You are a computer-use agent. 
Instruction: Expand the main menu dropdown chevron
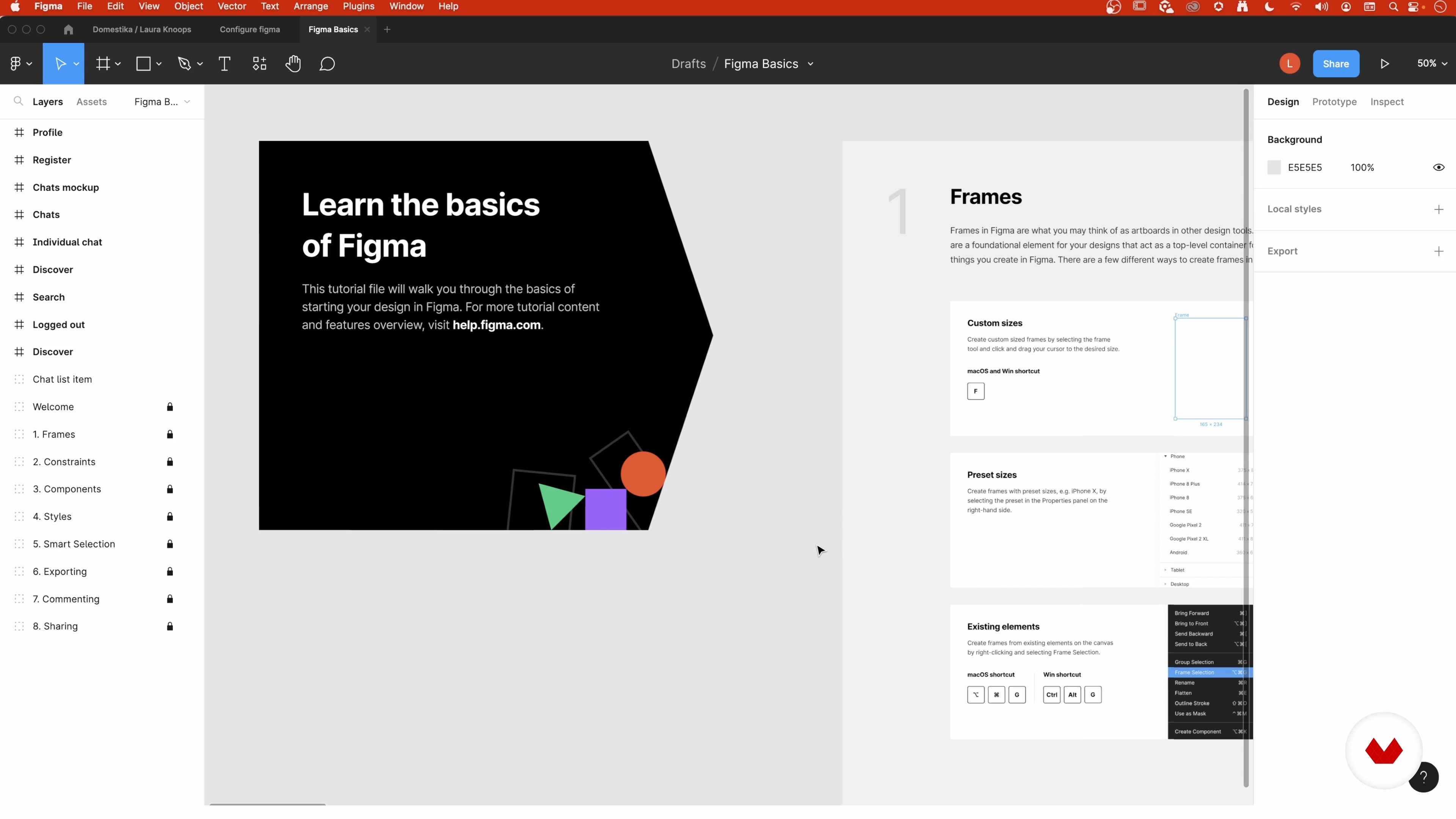(30, 64)
